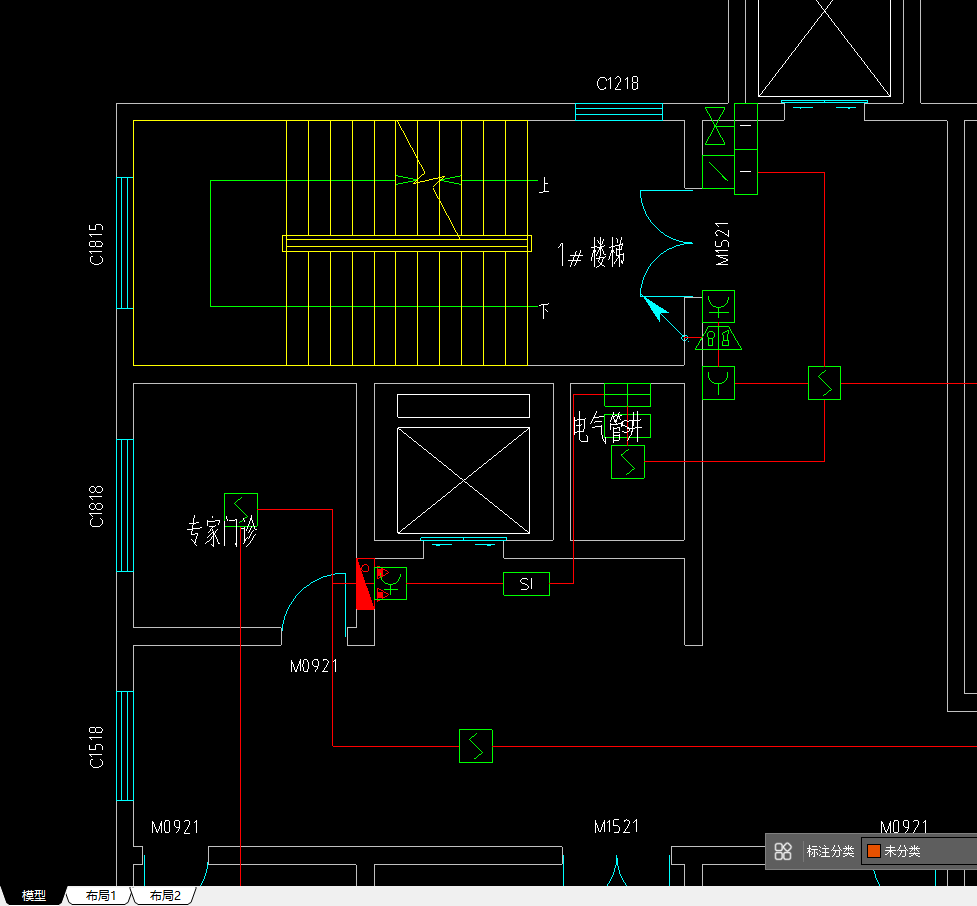Select smoke detector on bottom corridor line
Viewport: 977px width, 906px height.
(x=476, y=746)
